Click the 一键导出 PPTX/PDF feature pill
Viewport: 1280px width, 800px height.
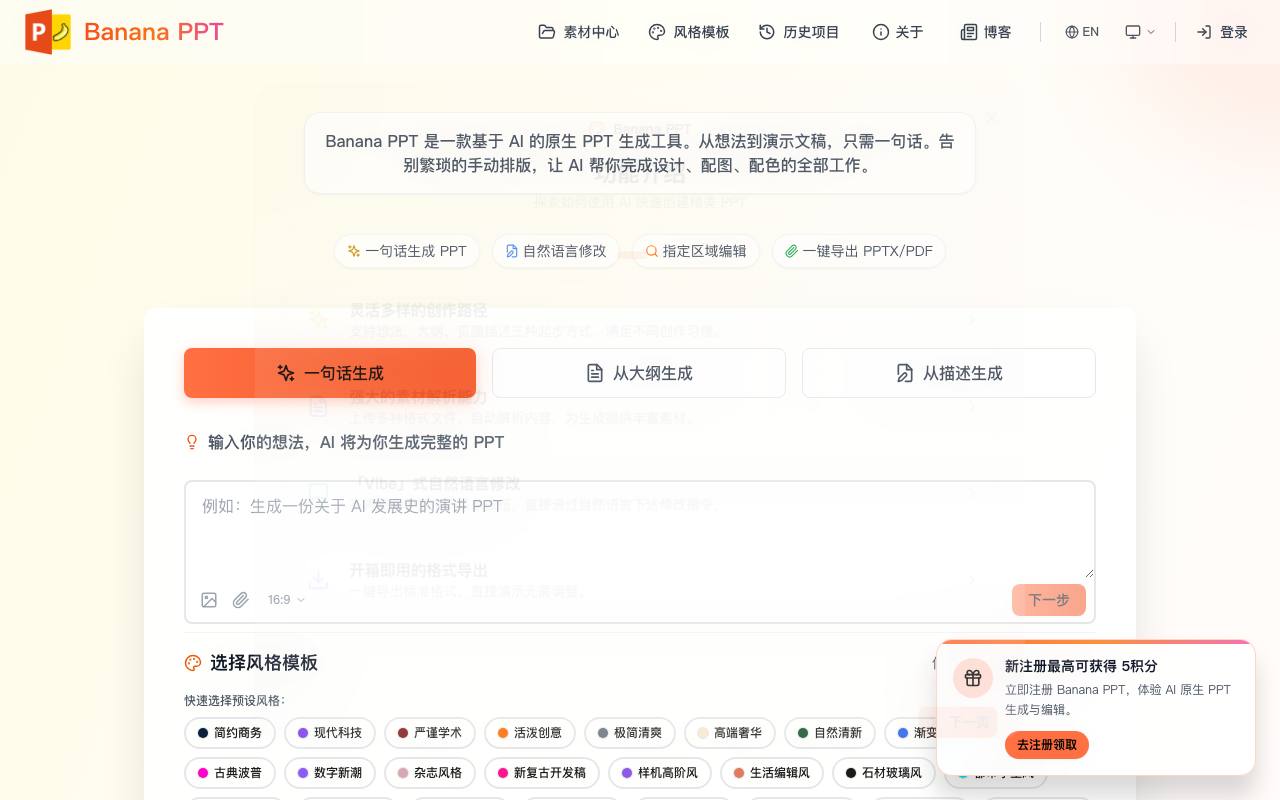coord(859,251)
